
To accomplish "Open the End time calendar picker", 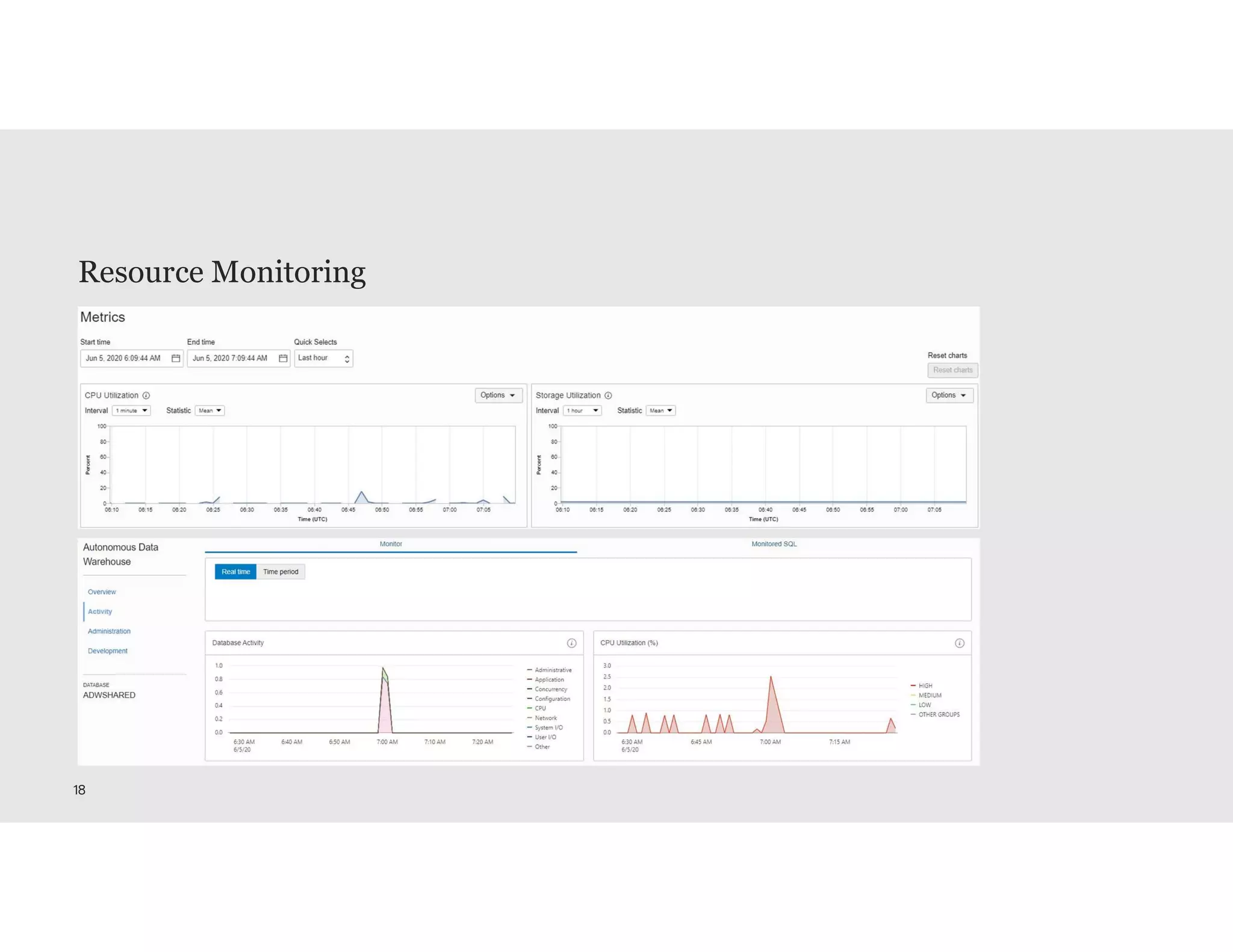I will tap(283, 358).
